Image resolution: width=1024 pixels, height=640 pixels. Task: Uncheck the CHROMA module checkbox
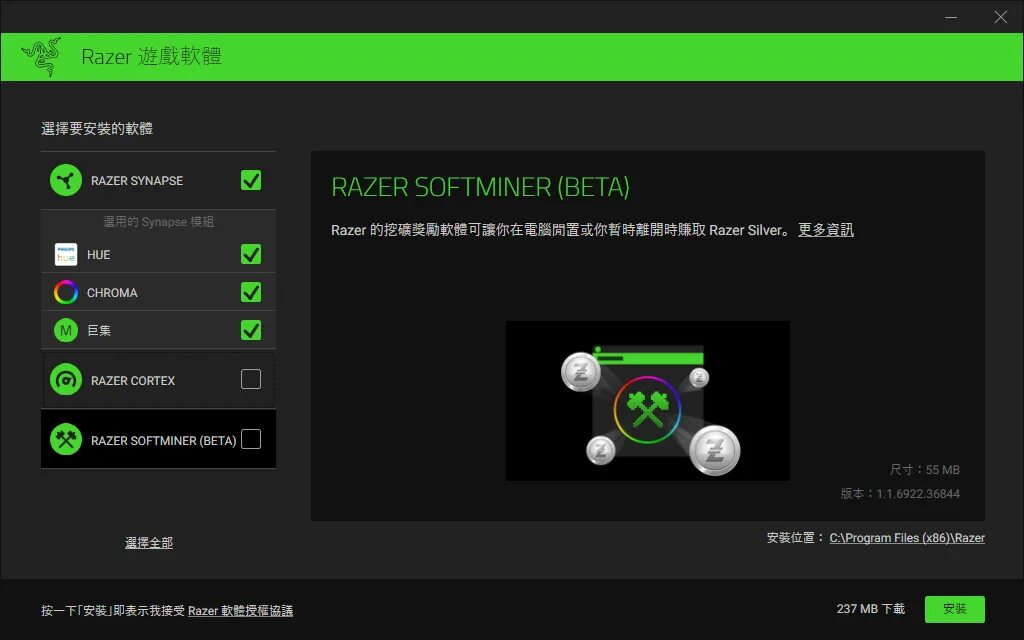[x=251, y=292]
